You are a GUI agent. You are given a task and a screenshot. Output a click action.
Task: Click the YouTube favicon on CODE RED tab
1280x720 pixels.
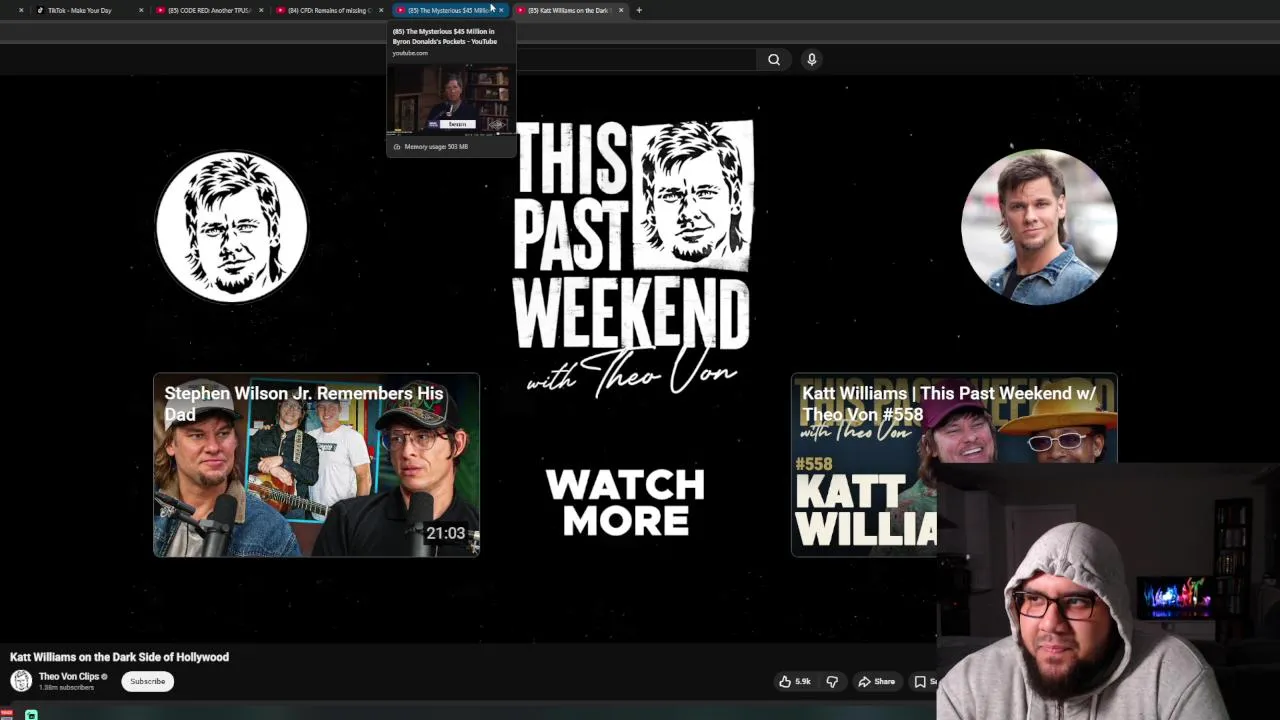(160, 10)
